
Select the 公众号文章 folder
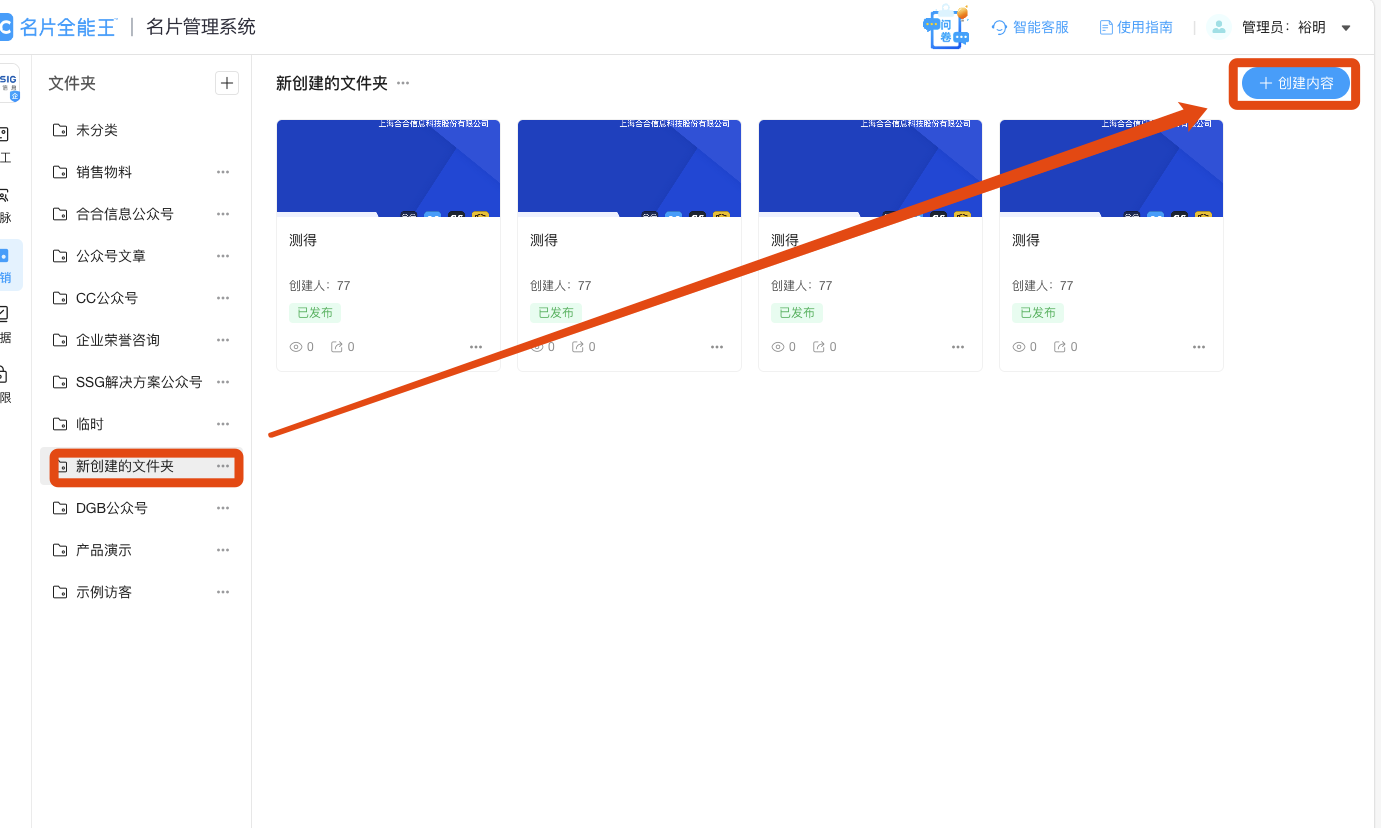pos(141,256)
